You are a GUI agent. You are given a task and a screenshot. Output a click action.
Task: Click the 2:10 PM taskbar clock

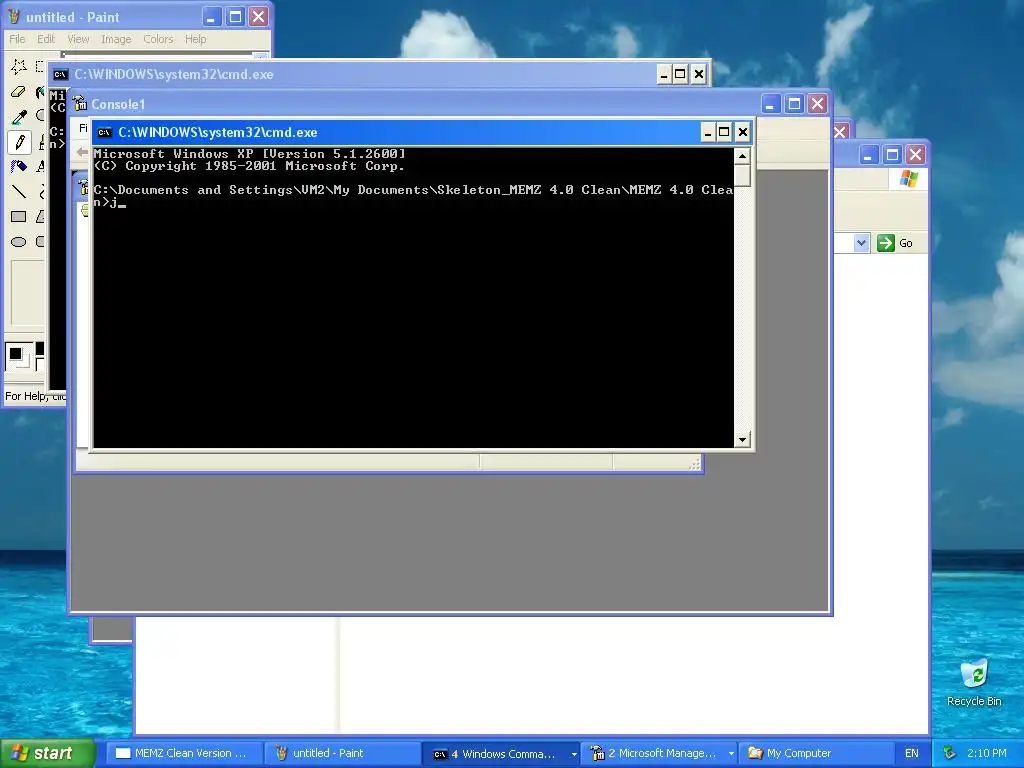point(987,754)
